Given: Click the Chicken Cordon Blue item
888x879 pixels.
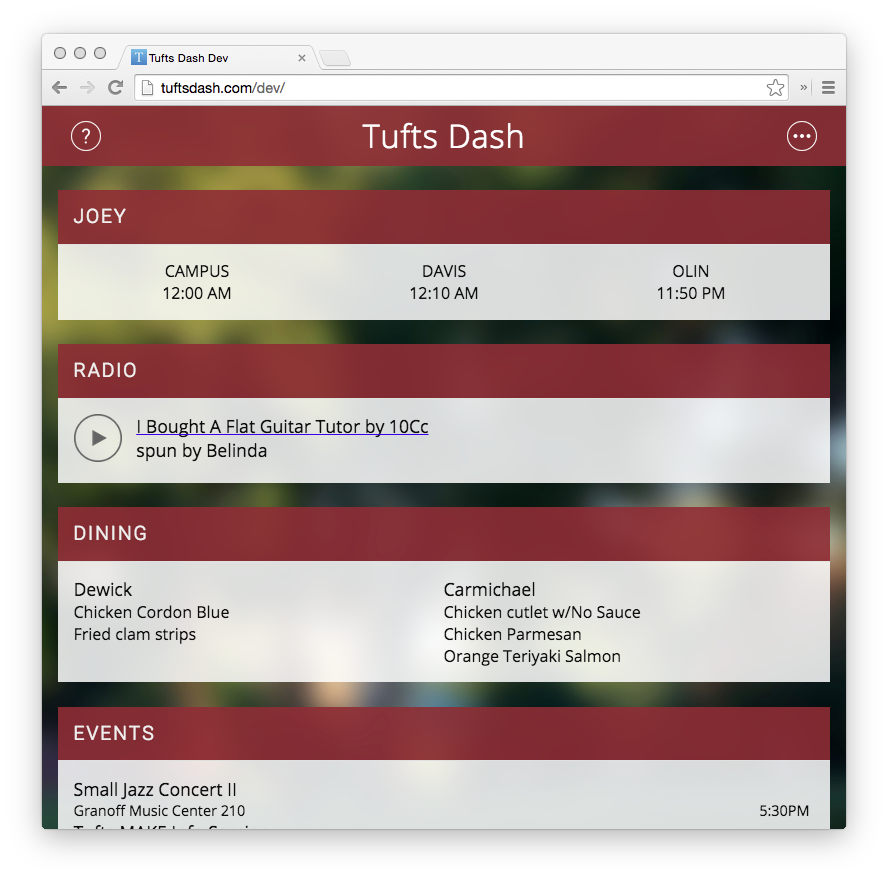Looking at the screenshot, I should point(152,612).
